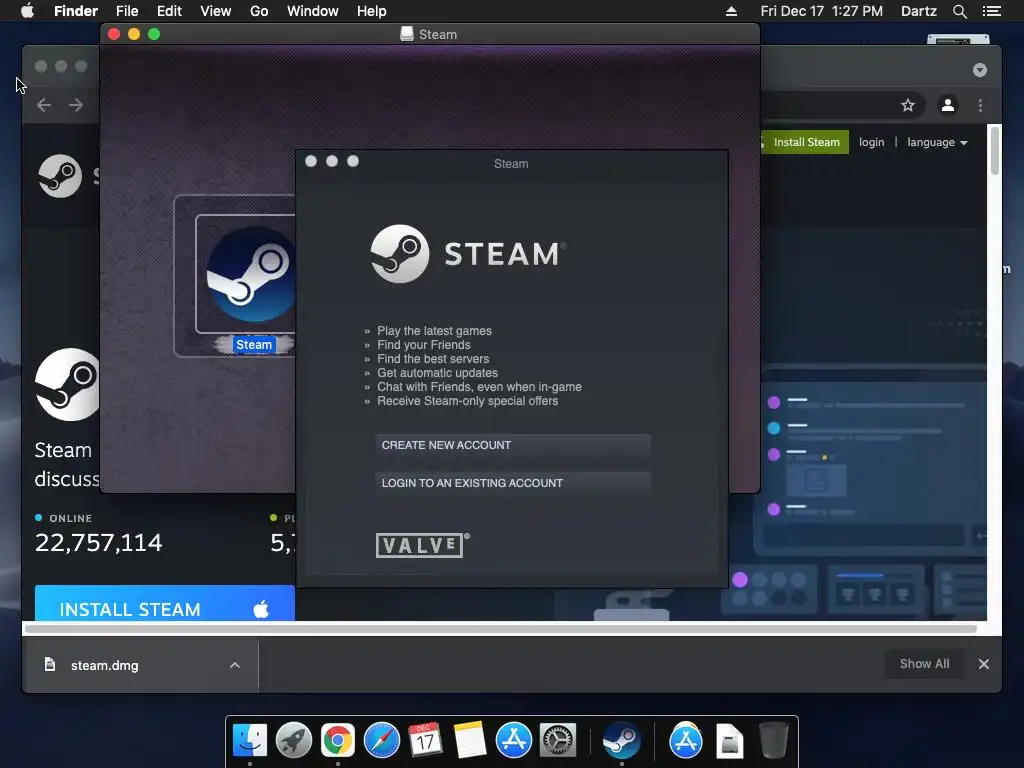Open the Finder menu
Screen dimensions: 1024x768
pos(76,11)
